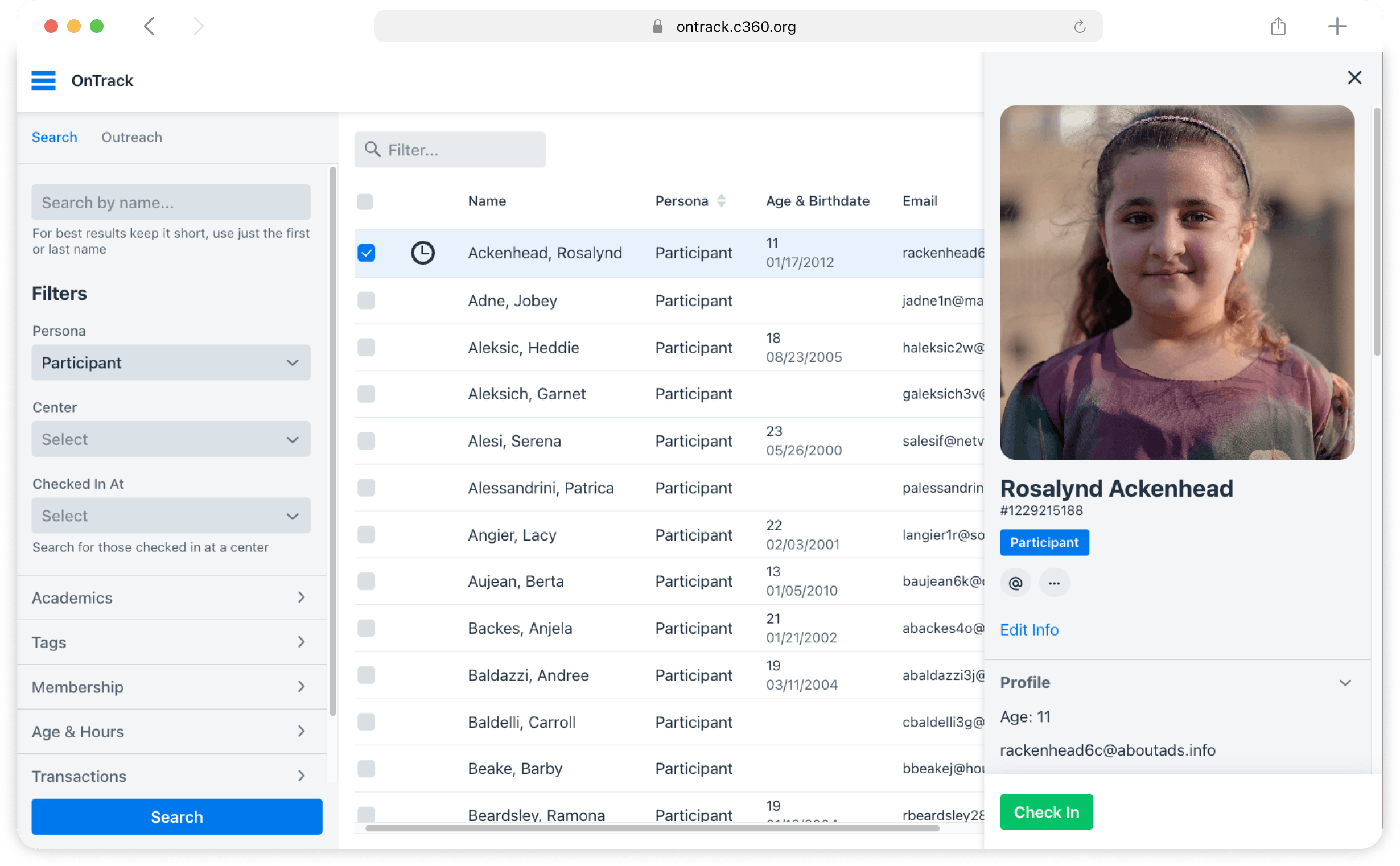The height and width of the screenshot is (866, 1400).
Task: Open the OnTrack hamburger menu
Action: tap(44, 81)
